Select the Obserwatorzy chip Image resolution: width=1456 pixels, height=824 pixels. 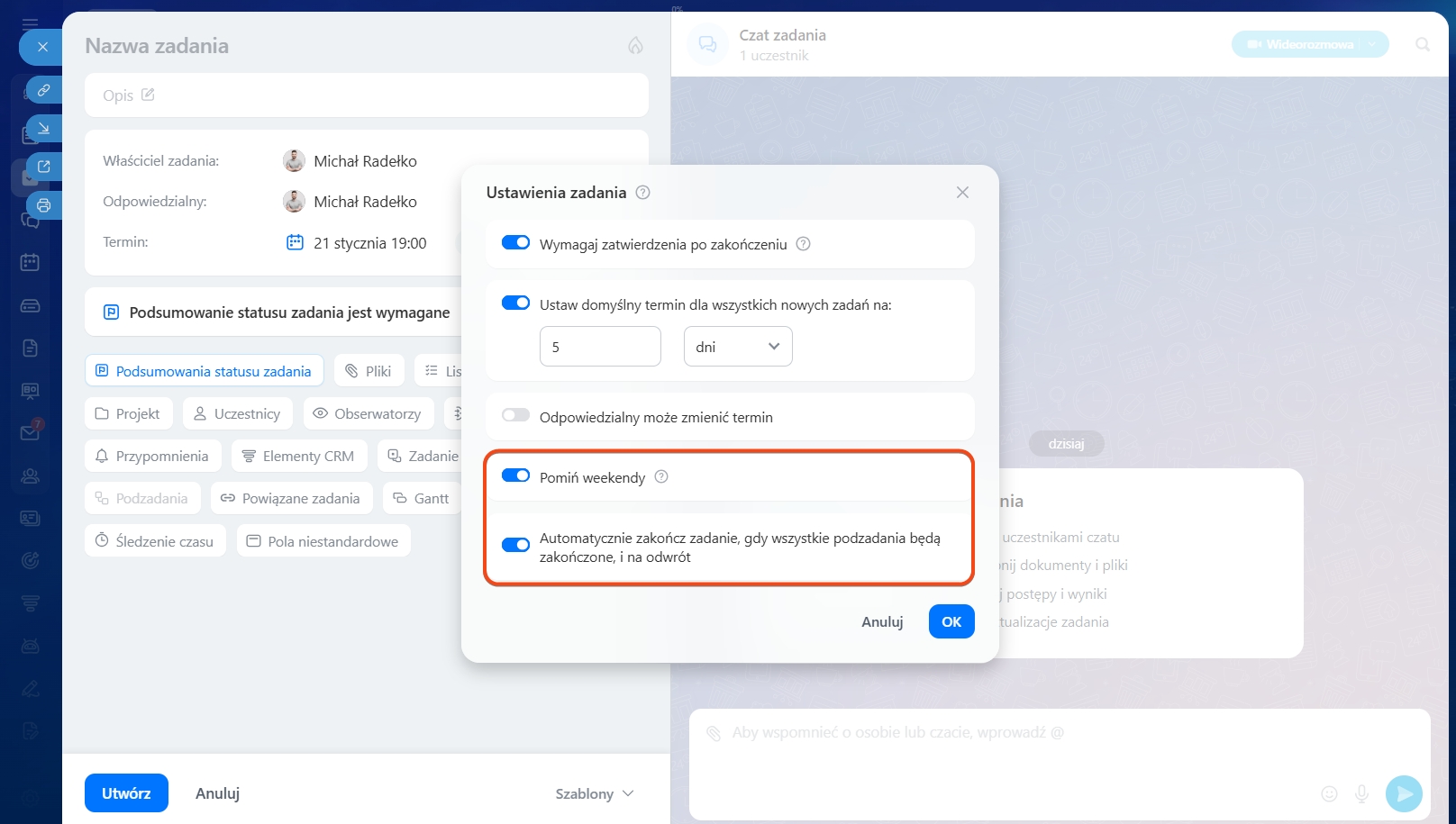point(368,413)
